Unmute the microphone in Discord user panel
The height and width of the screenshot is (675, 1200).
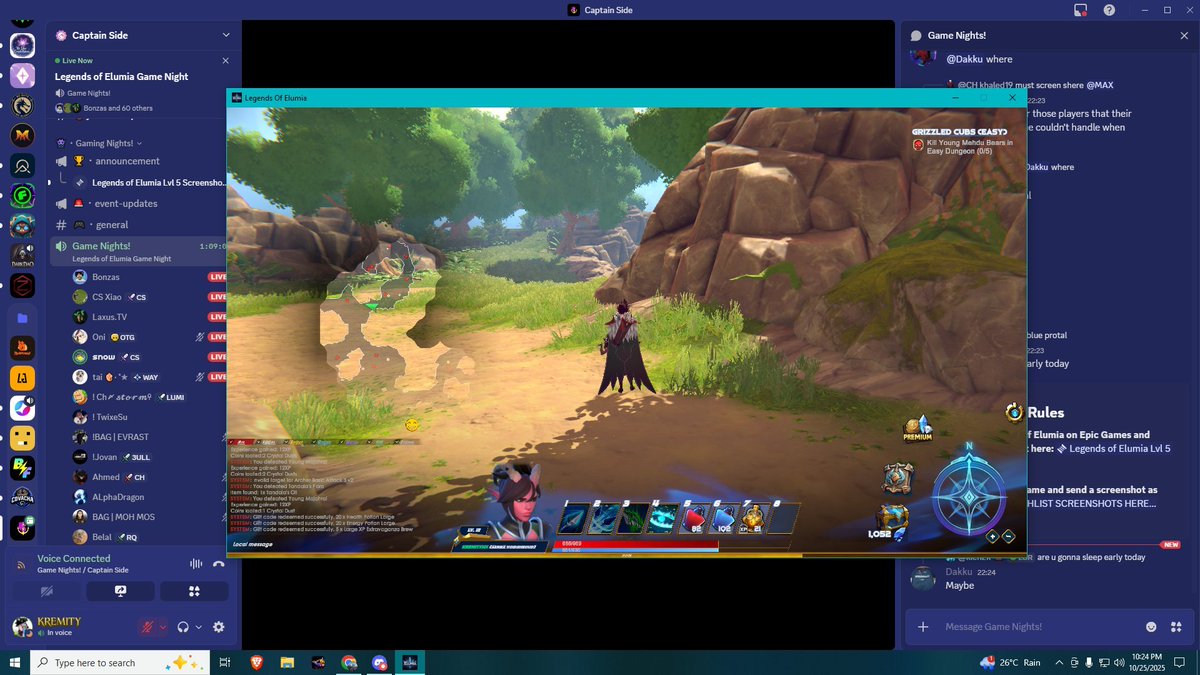pos(148,627)
